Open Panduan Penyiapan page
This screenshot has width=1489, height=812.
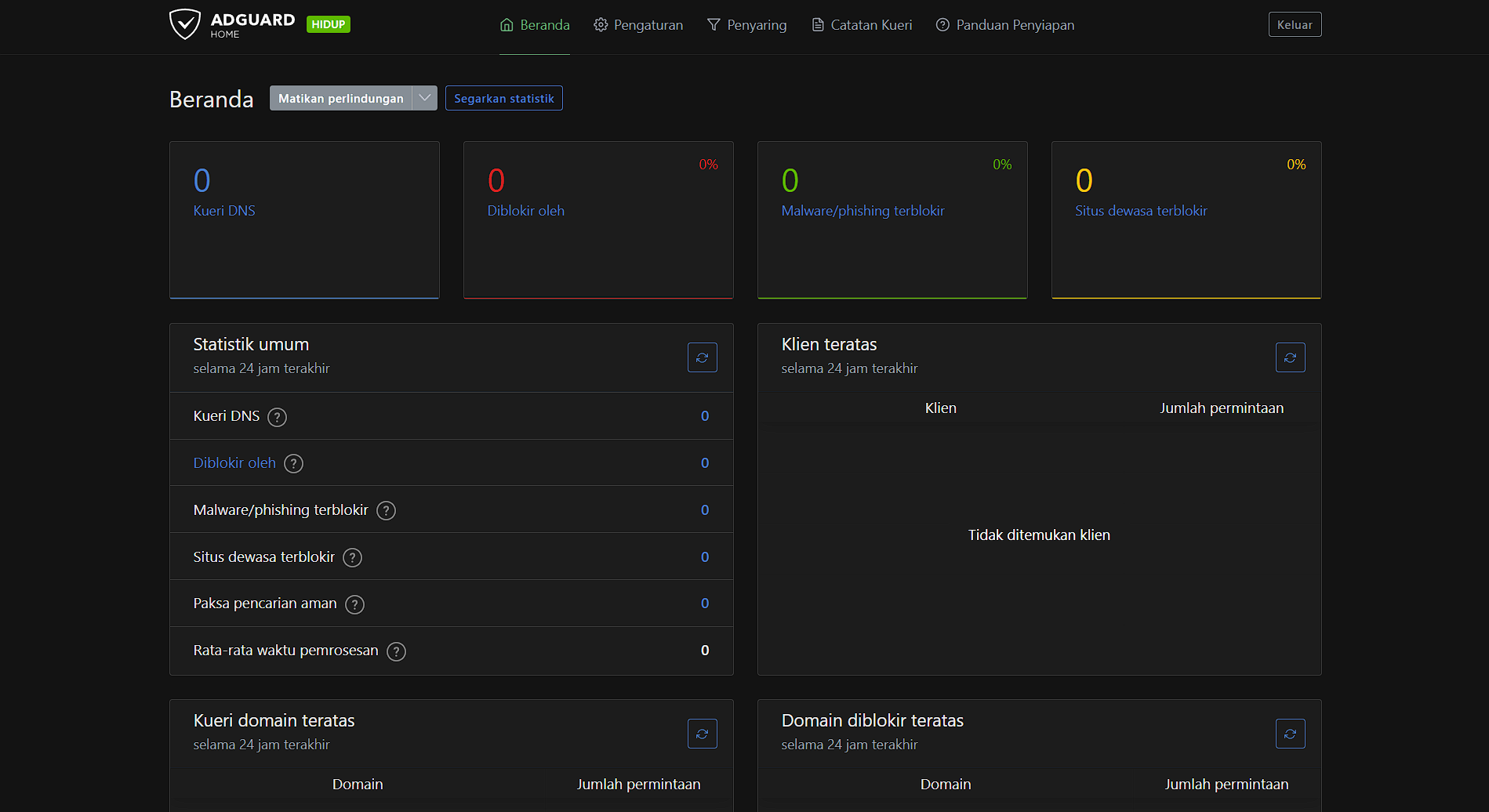click(1005, 25)
